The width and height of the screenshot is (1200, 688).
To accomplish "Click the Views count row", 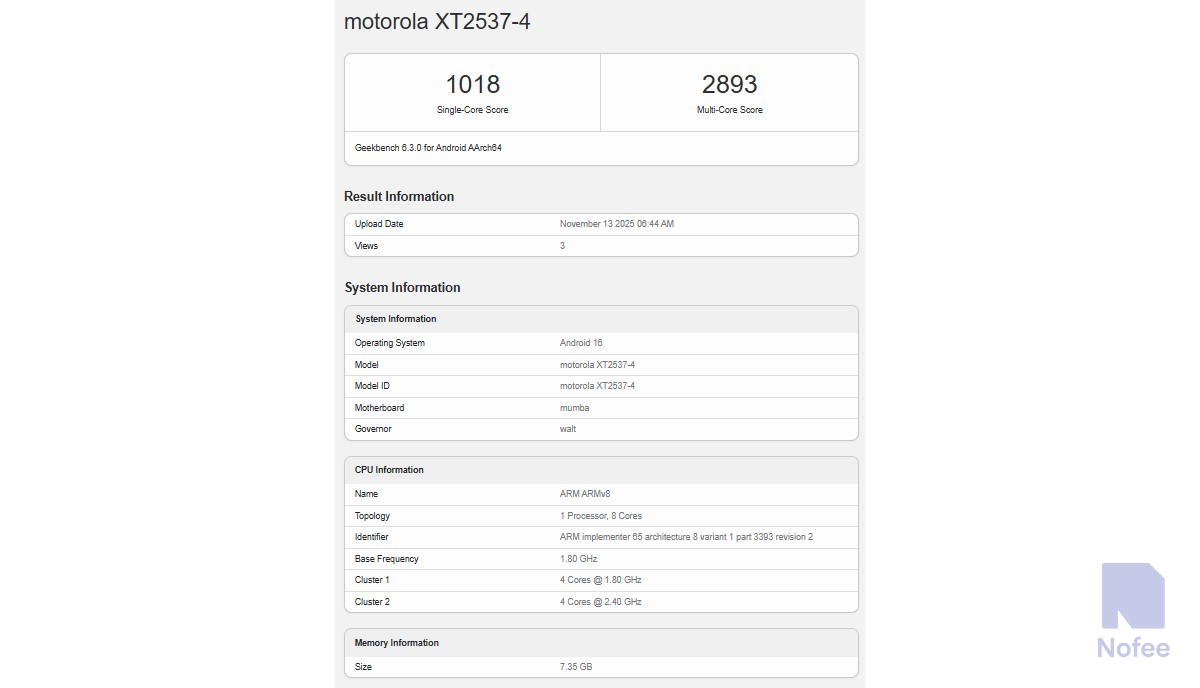I will pos(600,246).
